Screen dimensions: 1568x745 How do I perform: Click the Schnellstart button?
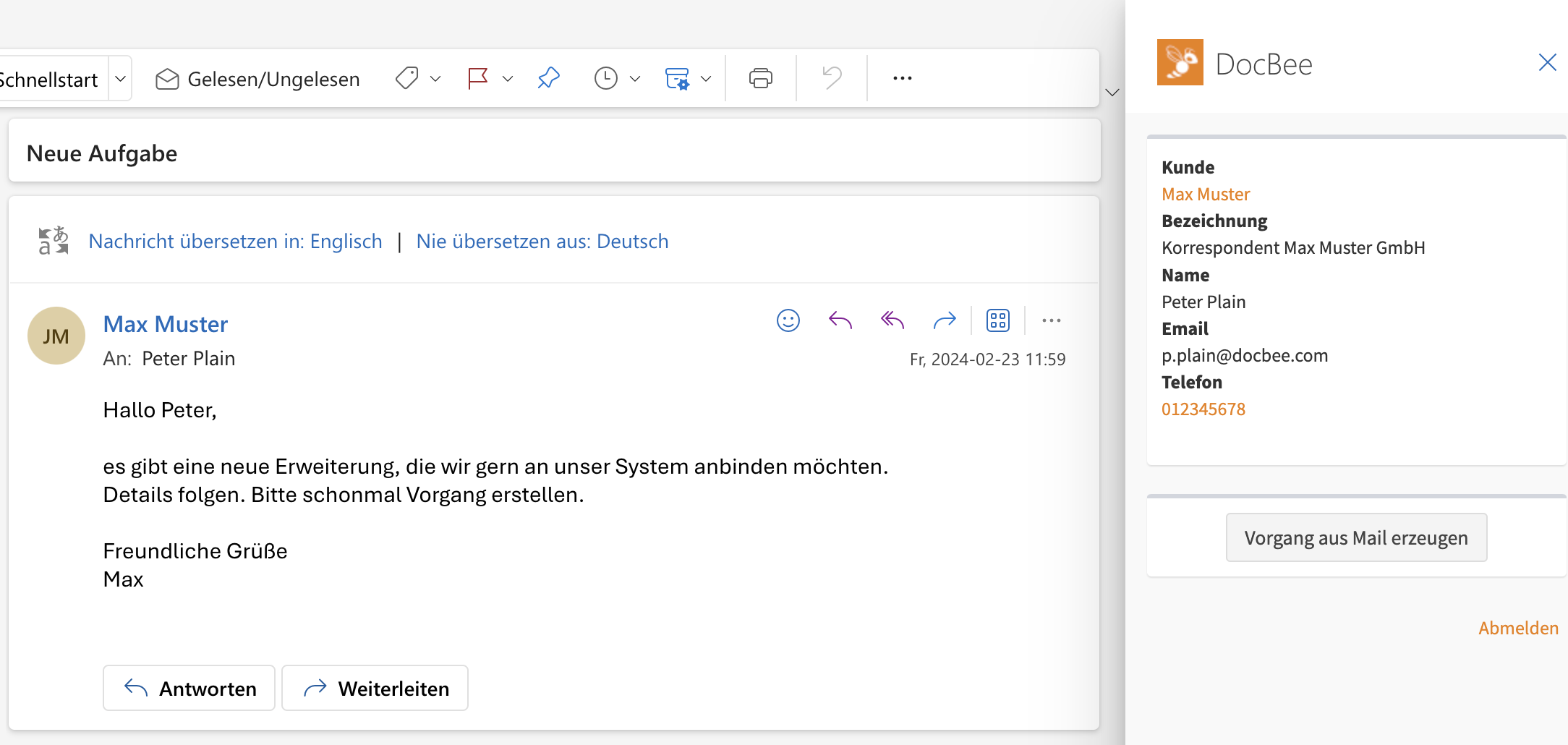(49, 79)
